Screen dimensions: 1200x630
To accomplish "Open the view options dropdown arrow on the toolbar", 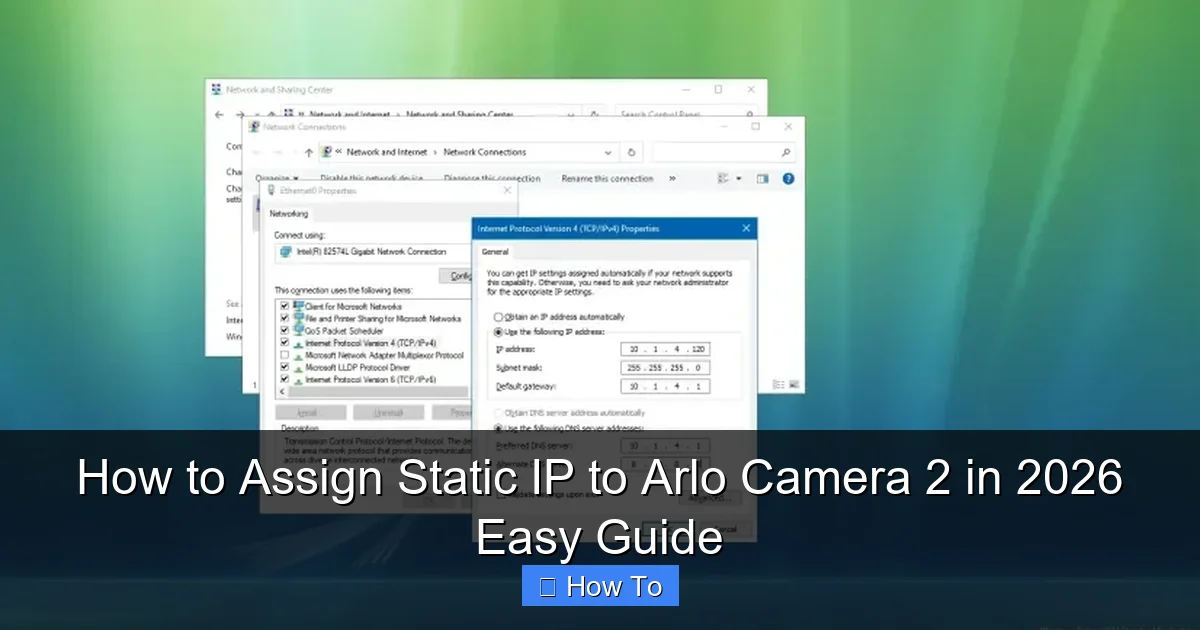I will click(739, 179).
